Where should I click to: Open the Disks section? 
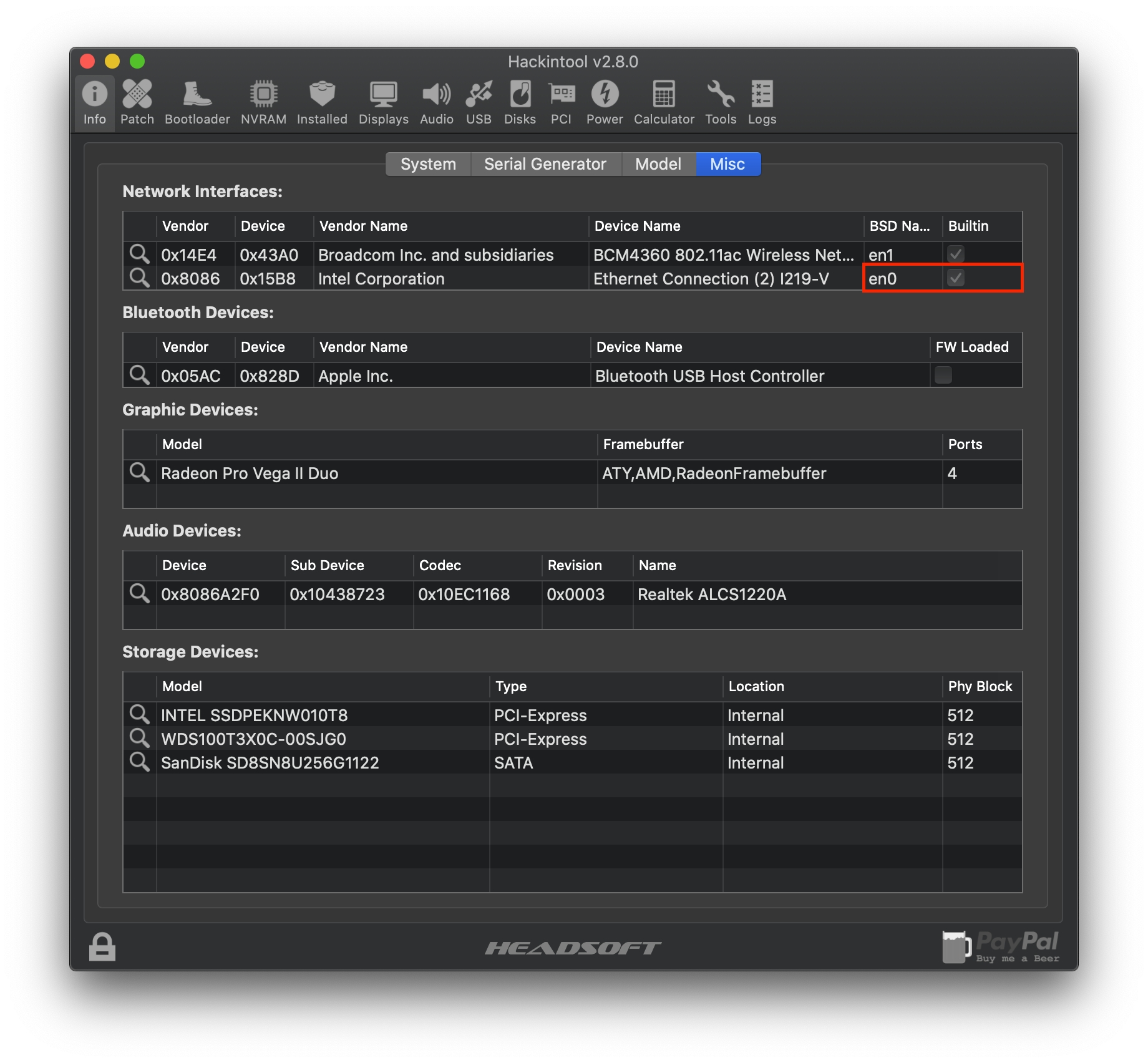click(520, 103)
